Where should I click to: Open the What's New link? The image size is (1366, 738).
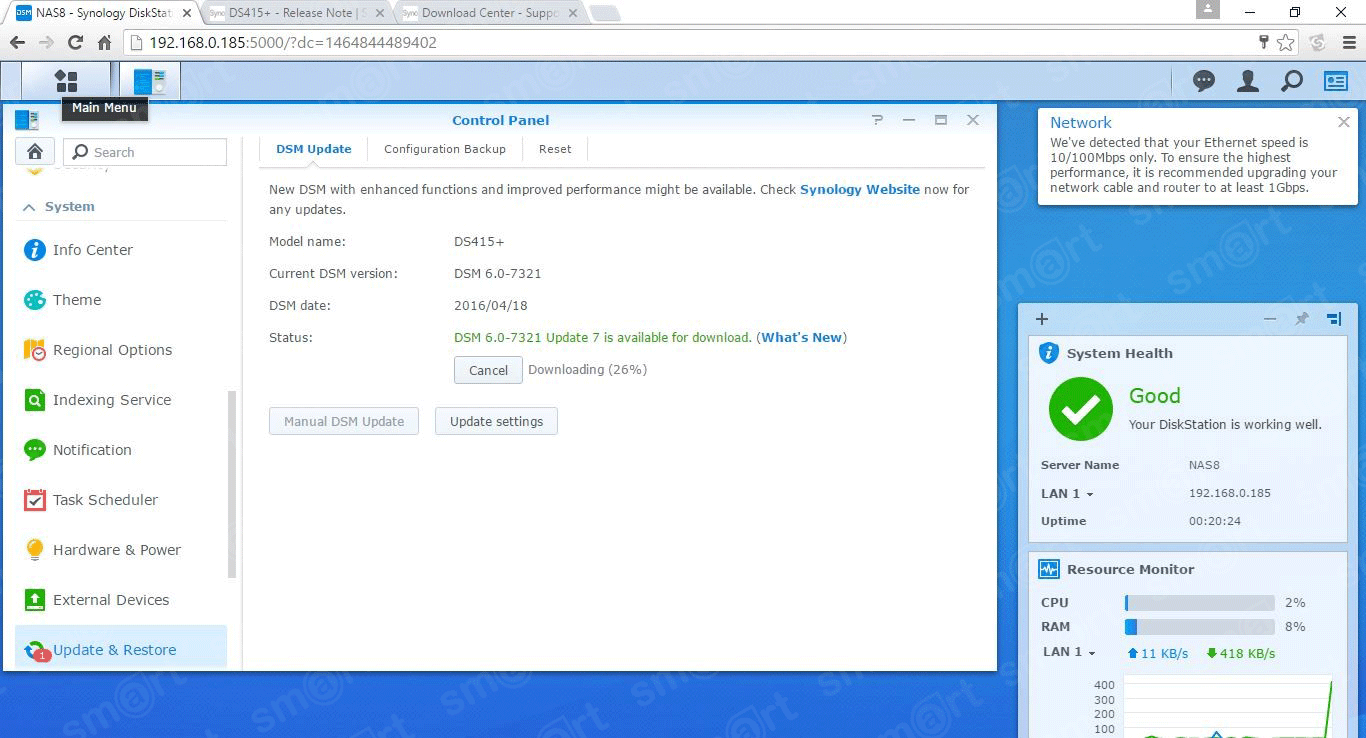802,337
